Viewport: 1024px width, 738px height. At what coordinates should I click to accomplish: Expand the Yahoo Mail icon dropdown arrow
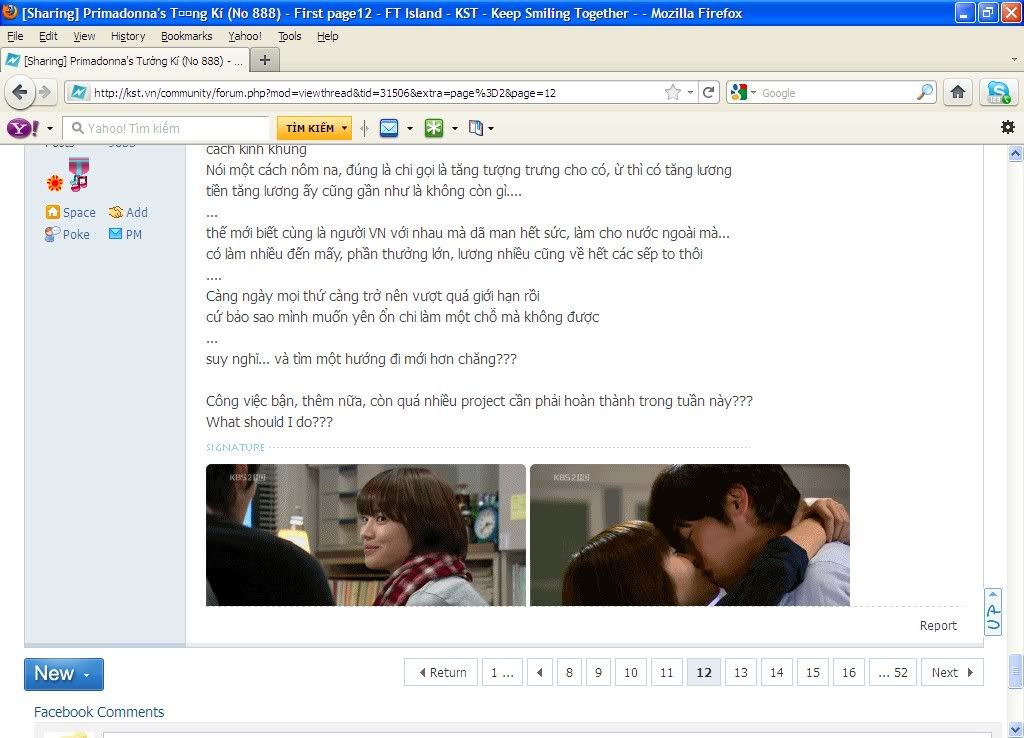click(409, 128)
